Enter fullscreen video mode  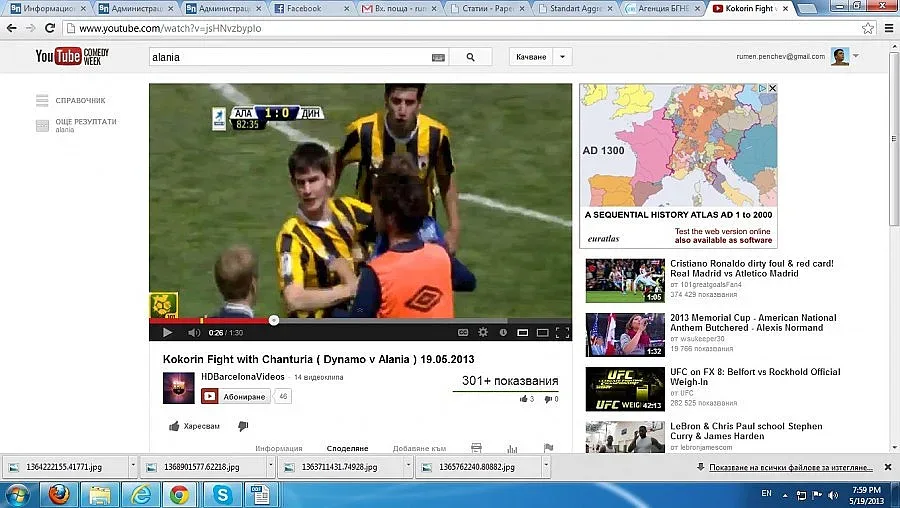pyautogui.click(x=562, y=333)
